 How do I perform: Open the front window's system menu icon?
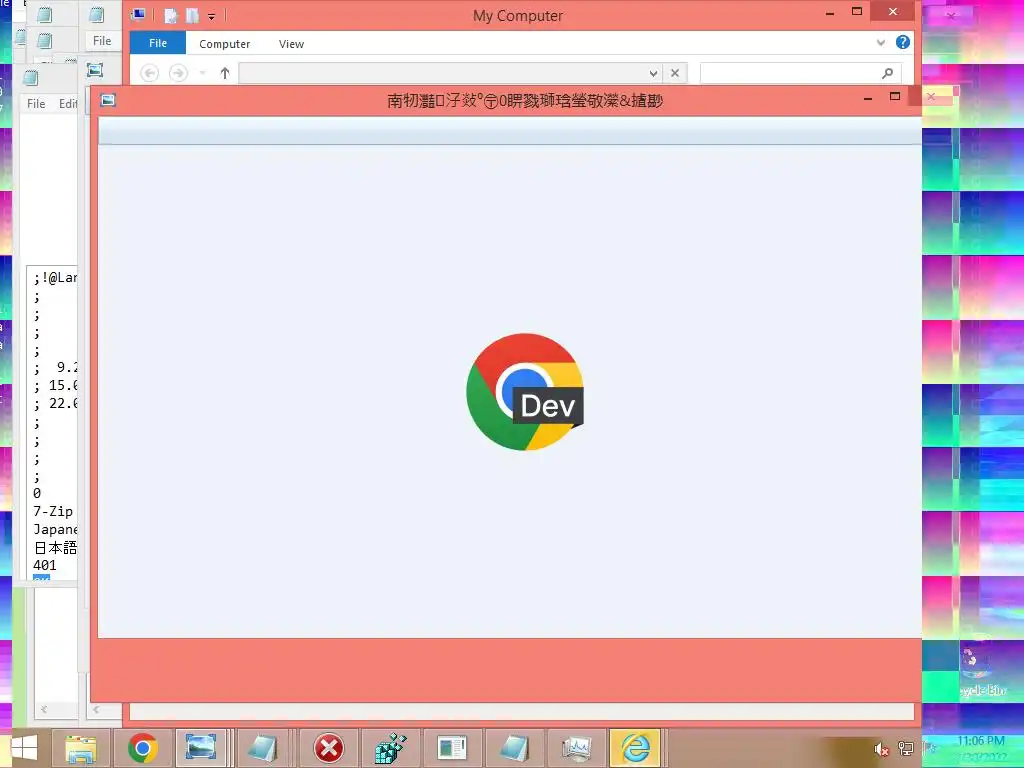[x=108, y=99]
